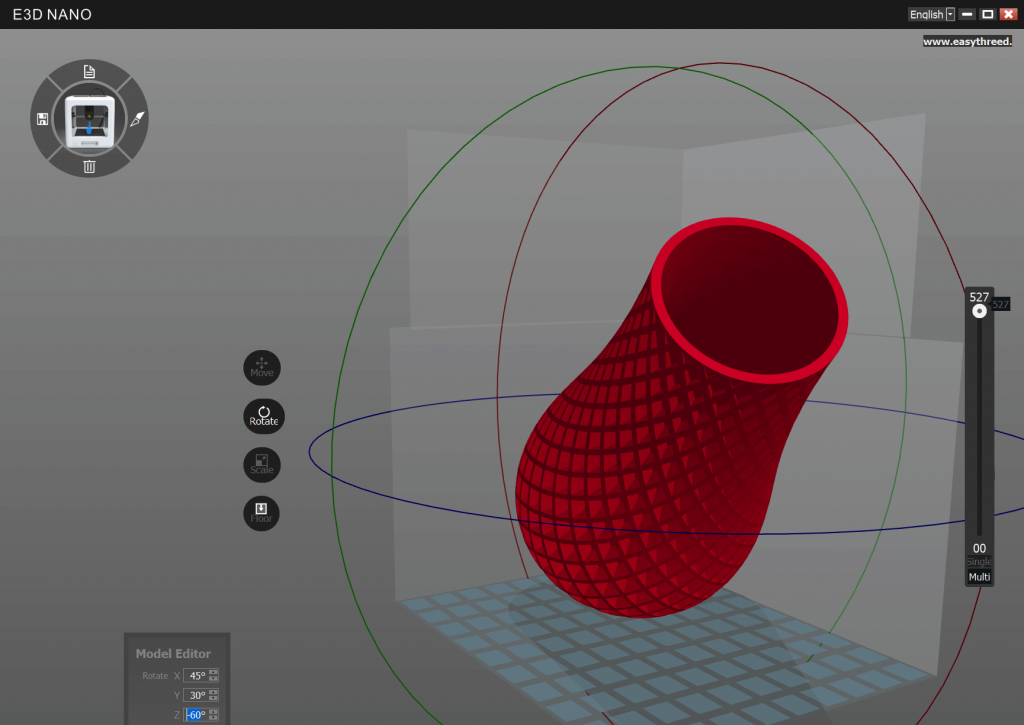Screen dimensions: 1024x725
Task: Switch to Single layer view mode
Action: click(978, 562)
